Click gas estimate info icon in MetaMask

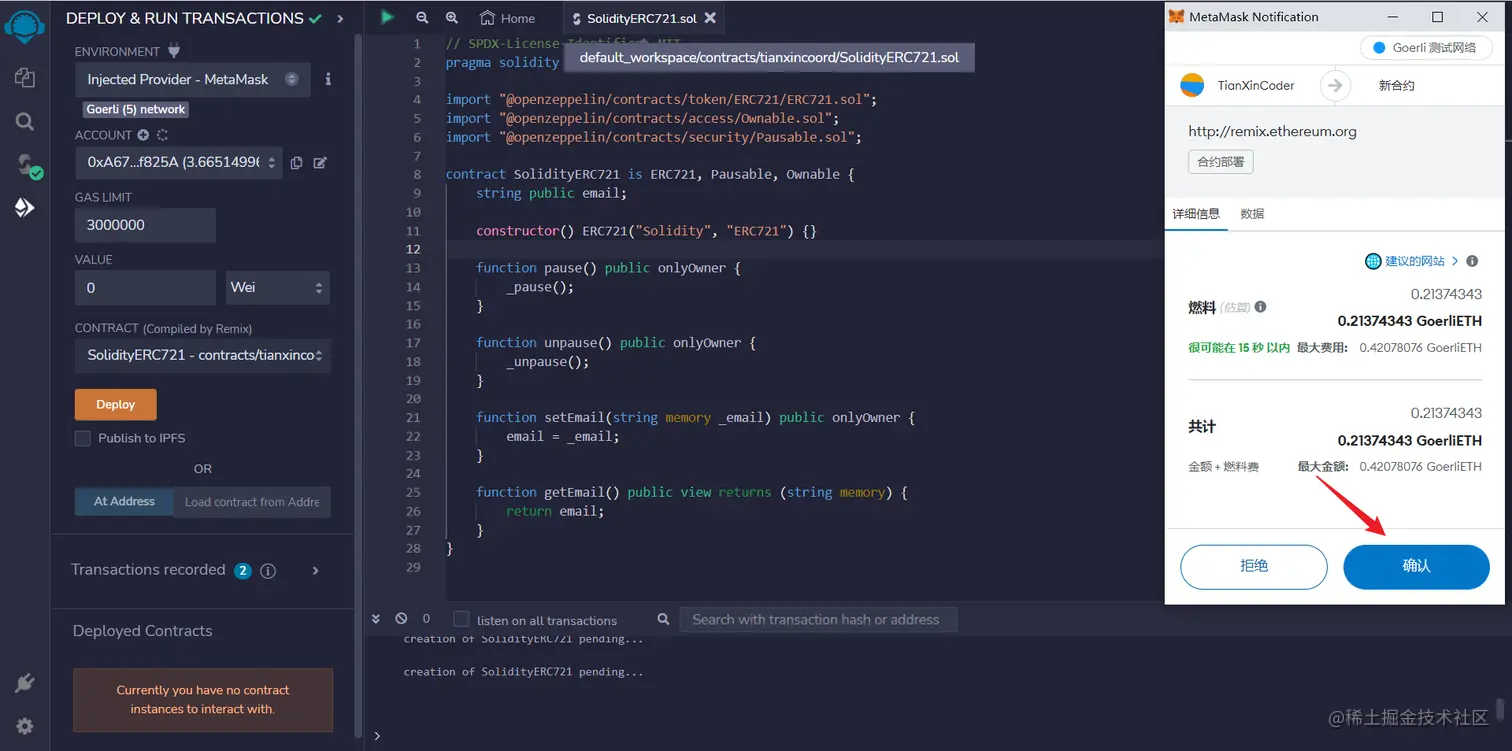[x=1260, y=307]
